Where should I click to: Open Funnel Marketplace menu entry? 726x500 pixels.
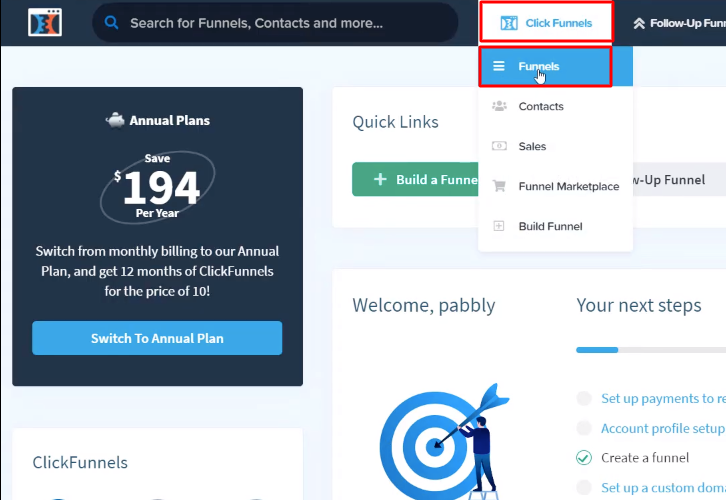coord(556,186)
